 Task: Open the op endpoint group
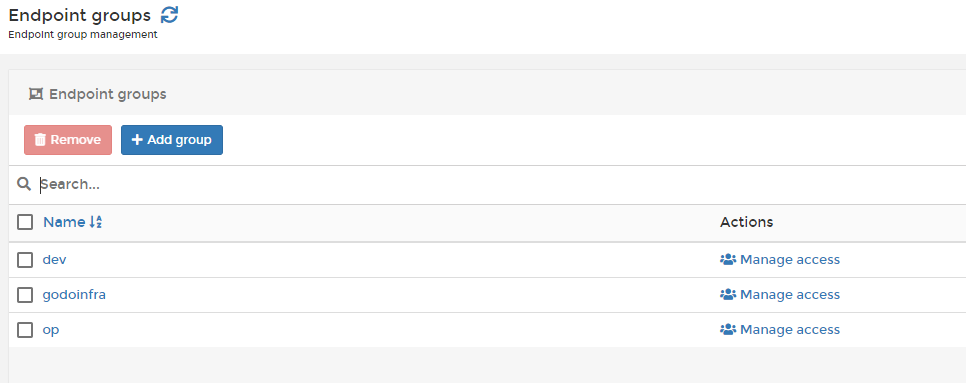pyautogui.click(x=51, y=331)
